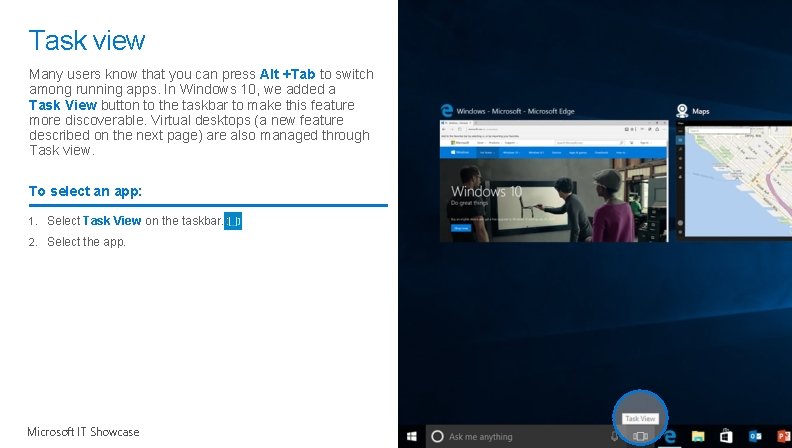Launch Outlook from the taskbar
The image size is (792, 448).
(x=755, y=436)
